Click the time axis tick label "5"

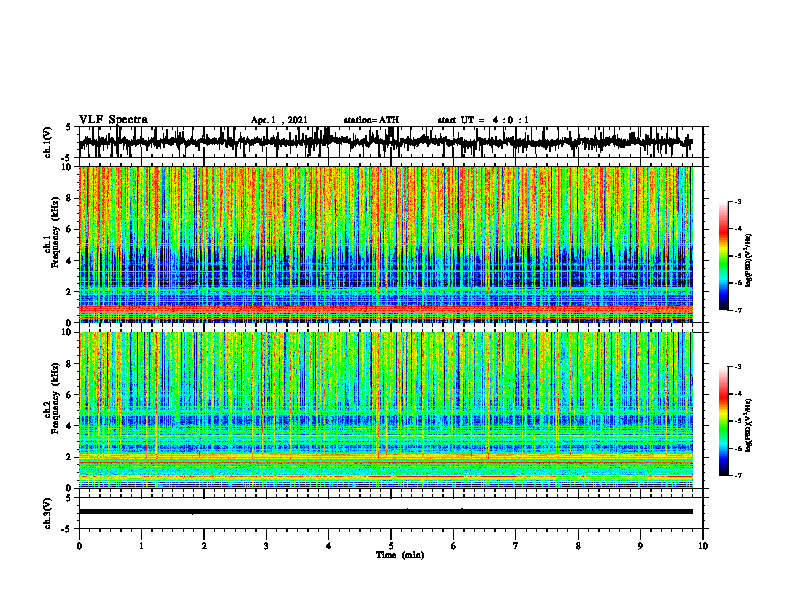[391, 546]
